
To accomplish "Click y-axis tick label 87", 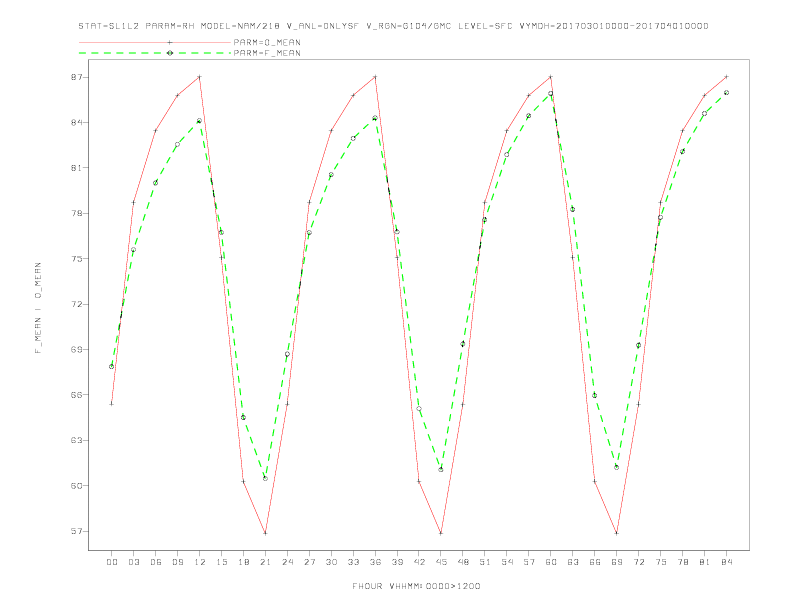I will tap(76, 77).
